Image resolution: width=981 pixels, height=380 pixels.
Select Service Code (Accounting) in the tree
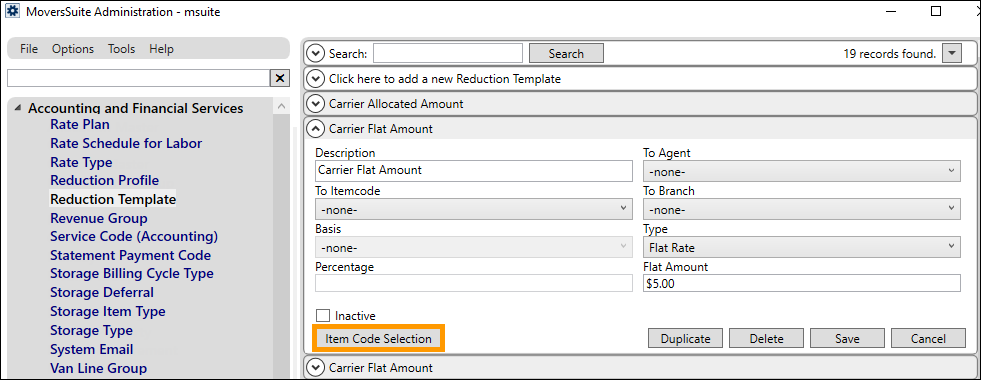pos(134,237)
